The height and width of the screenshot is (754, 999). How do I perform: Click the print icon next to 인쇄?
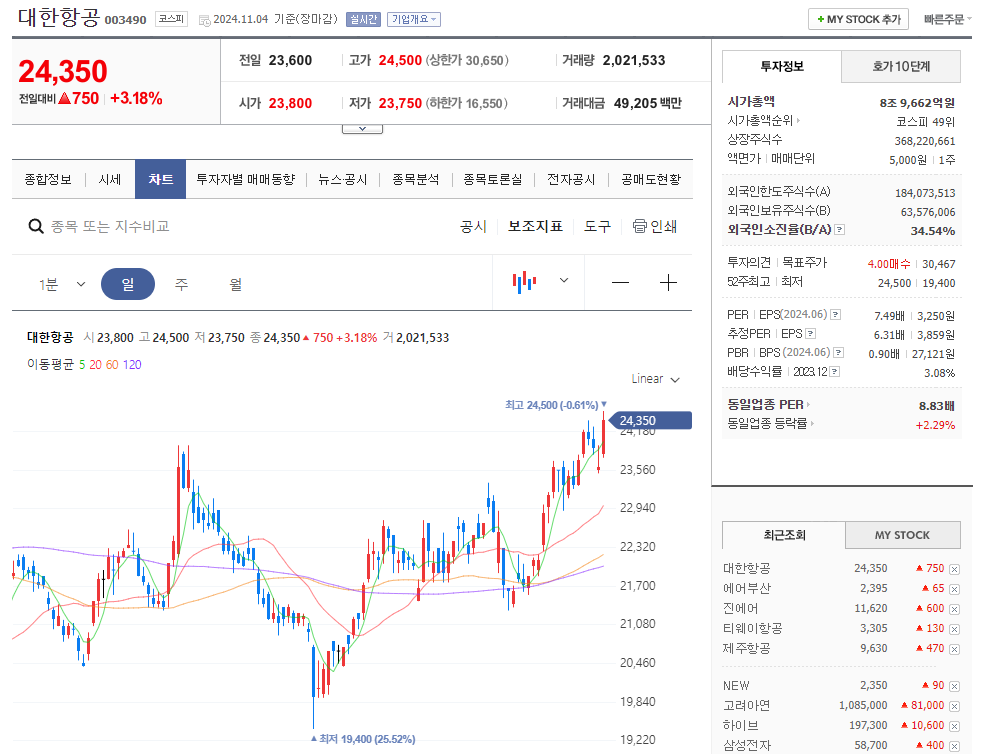639,226
